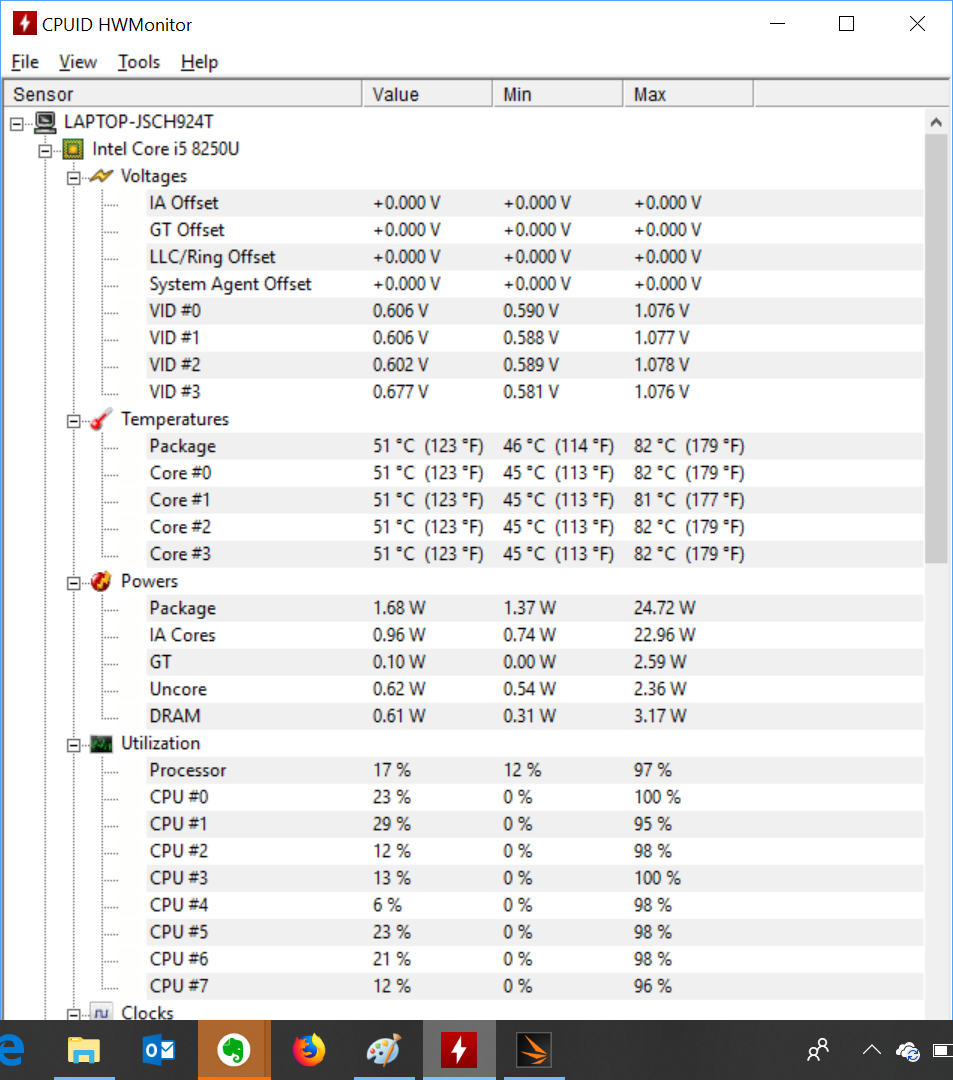This screenshot has width=953, height=1080.
Task: Click the Sensor column header
Action: pyautogui.click(x=183, y=94)
